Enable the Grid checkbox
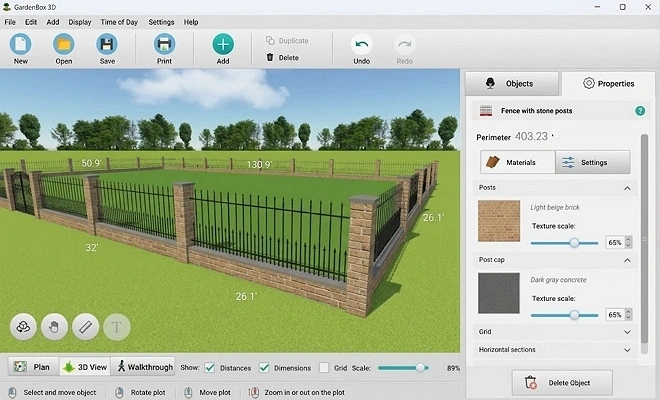This screenshot has width=660, height=400. (x=324, y=368)
